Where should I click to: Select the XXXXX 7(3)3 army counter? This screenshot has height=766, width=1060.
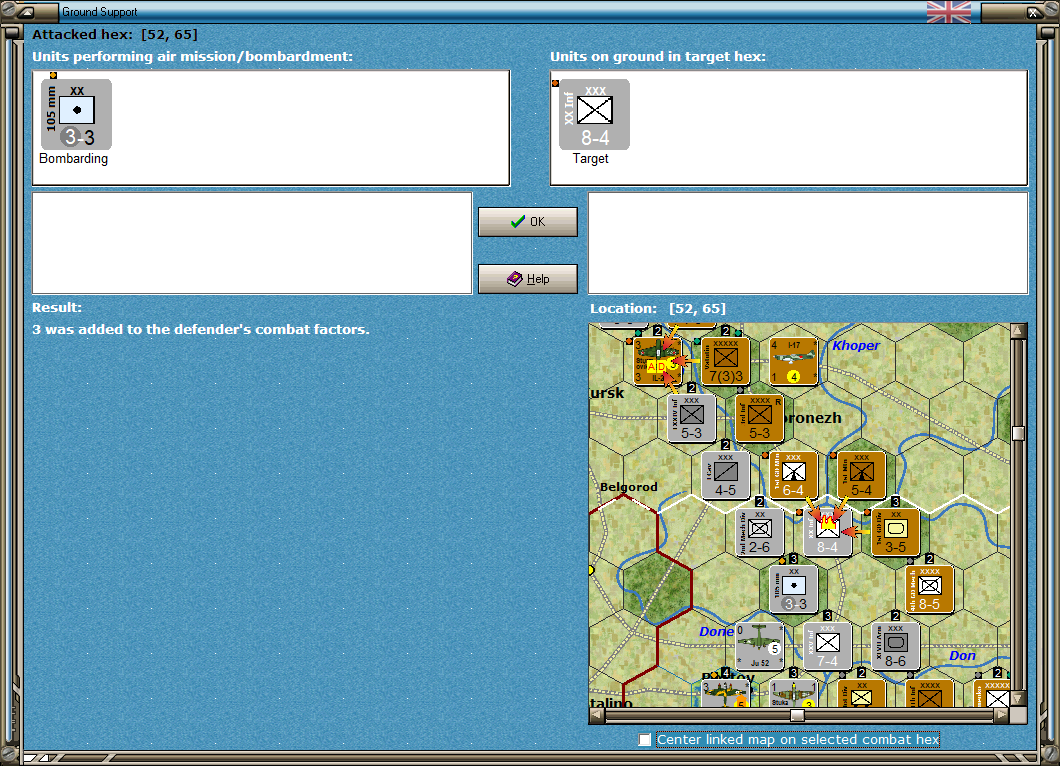click(x=725, y=361)
